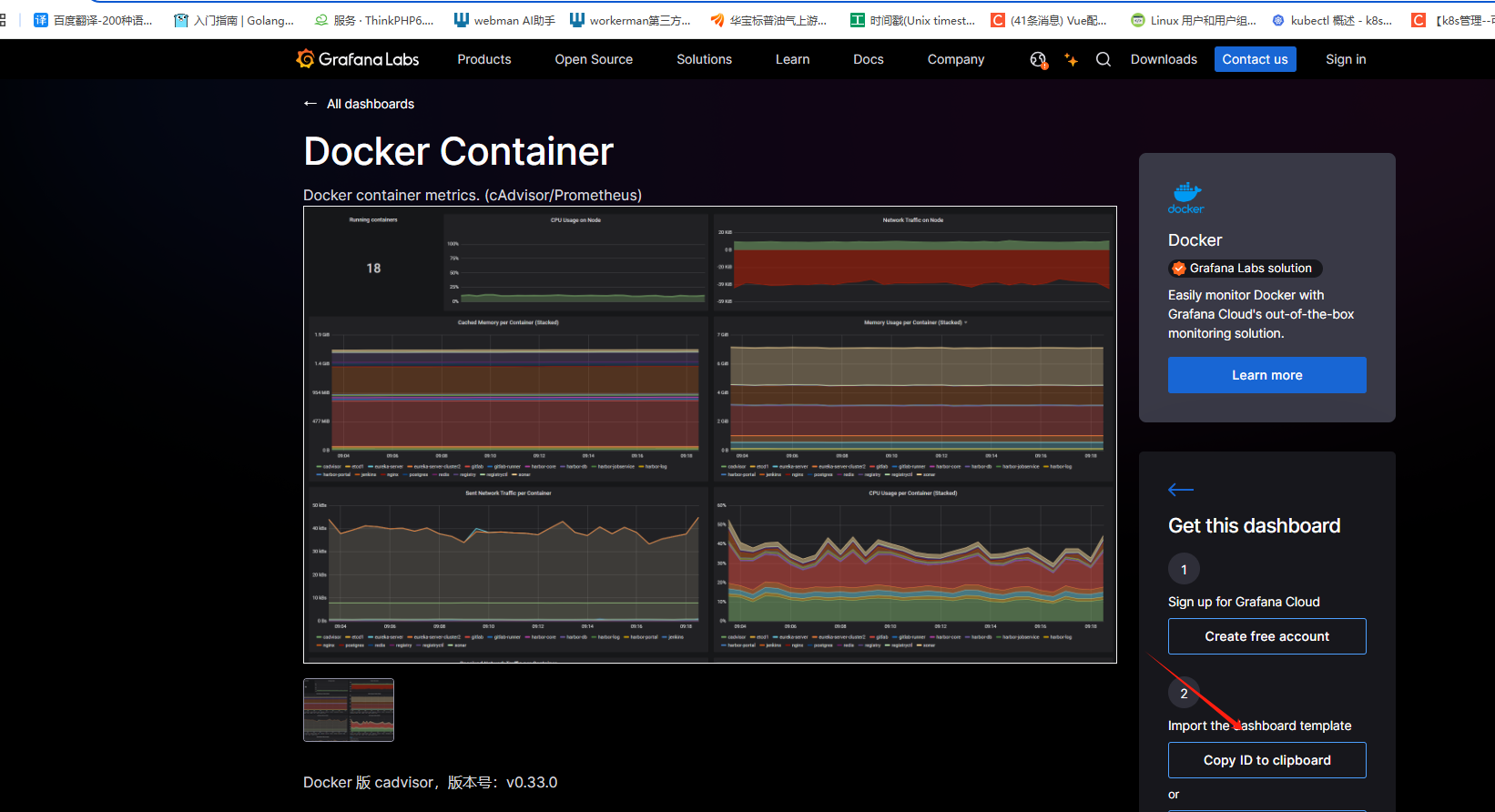Click the back arrow beside All dashboards

(x=310, y=104)
